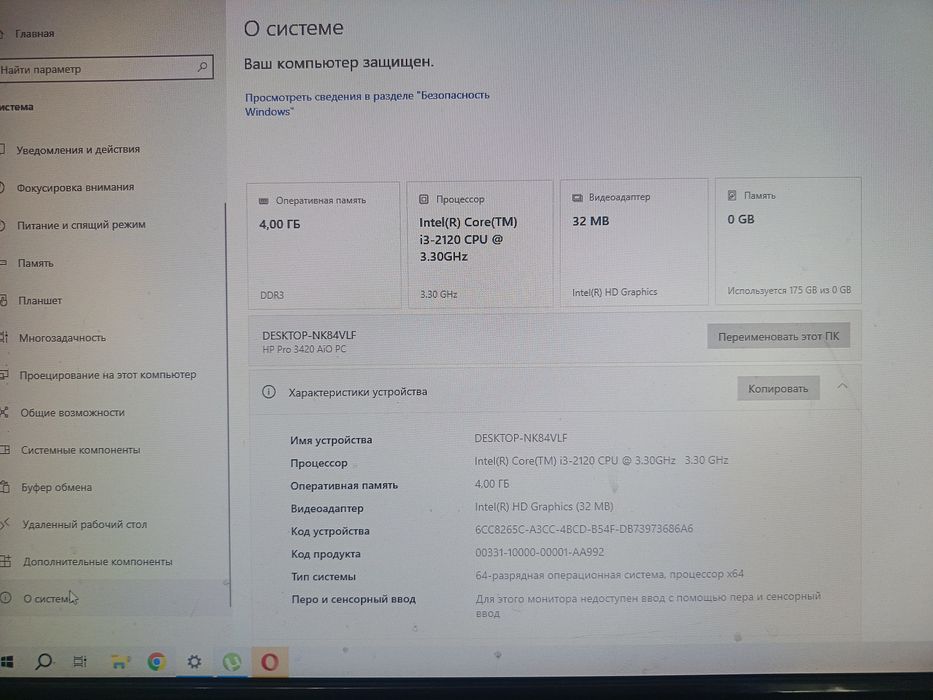
Task: Launch Google Chrome from the taskbar
Action: (156, 662)
